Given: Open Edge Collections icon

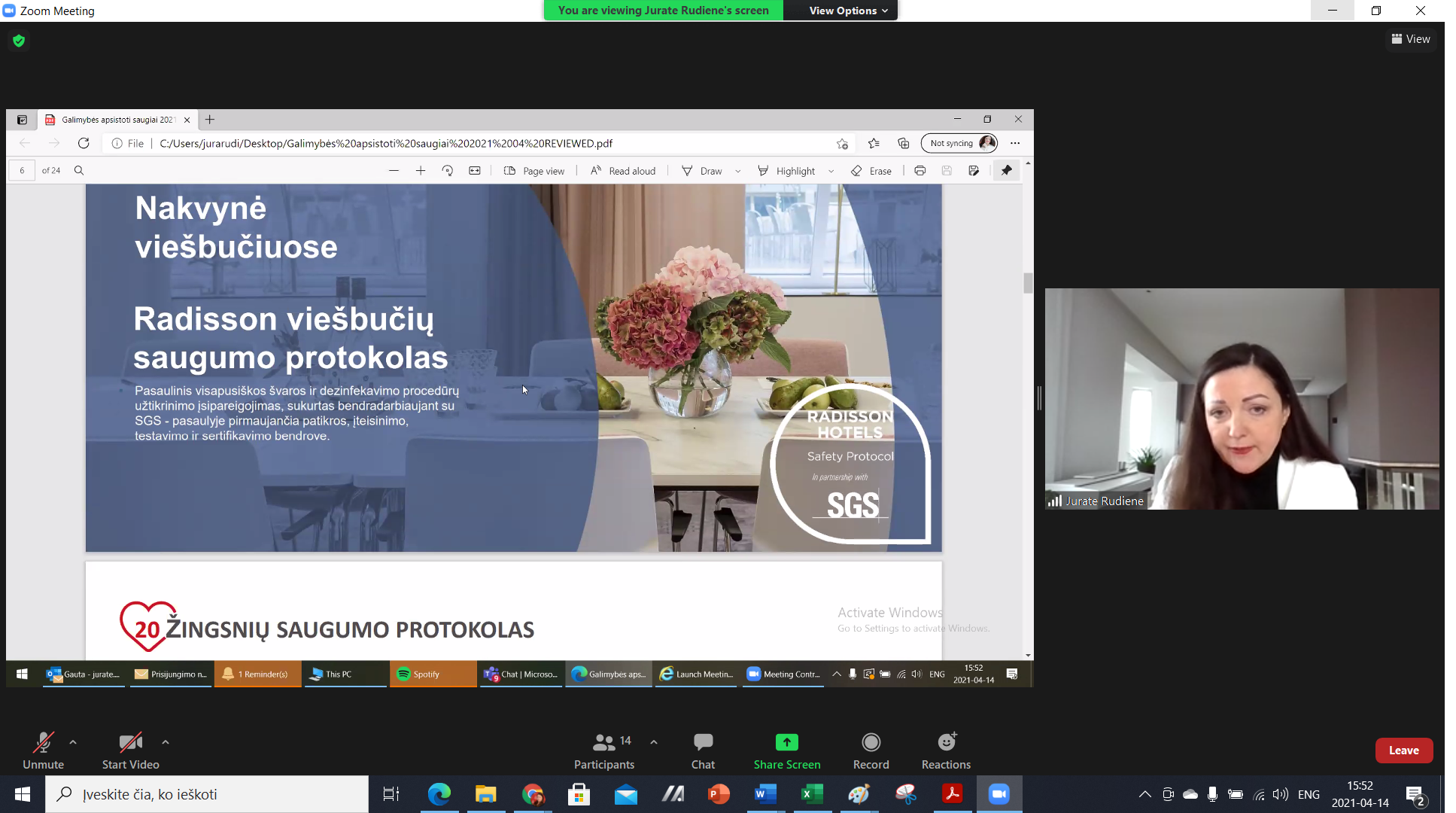Looking at the screenshot, I should pos(904,143).
